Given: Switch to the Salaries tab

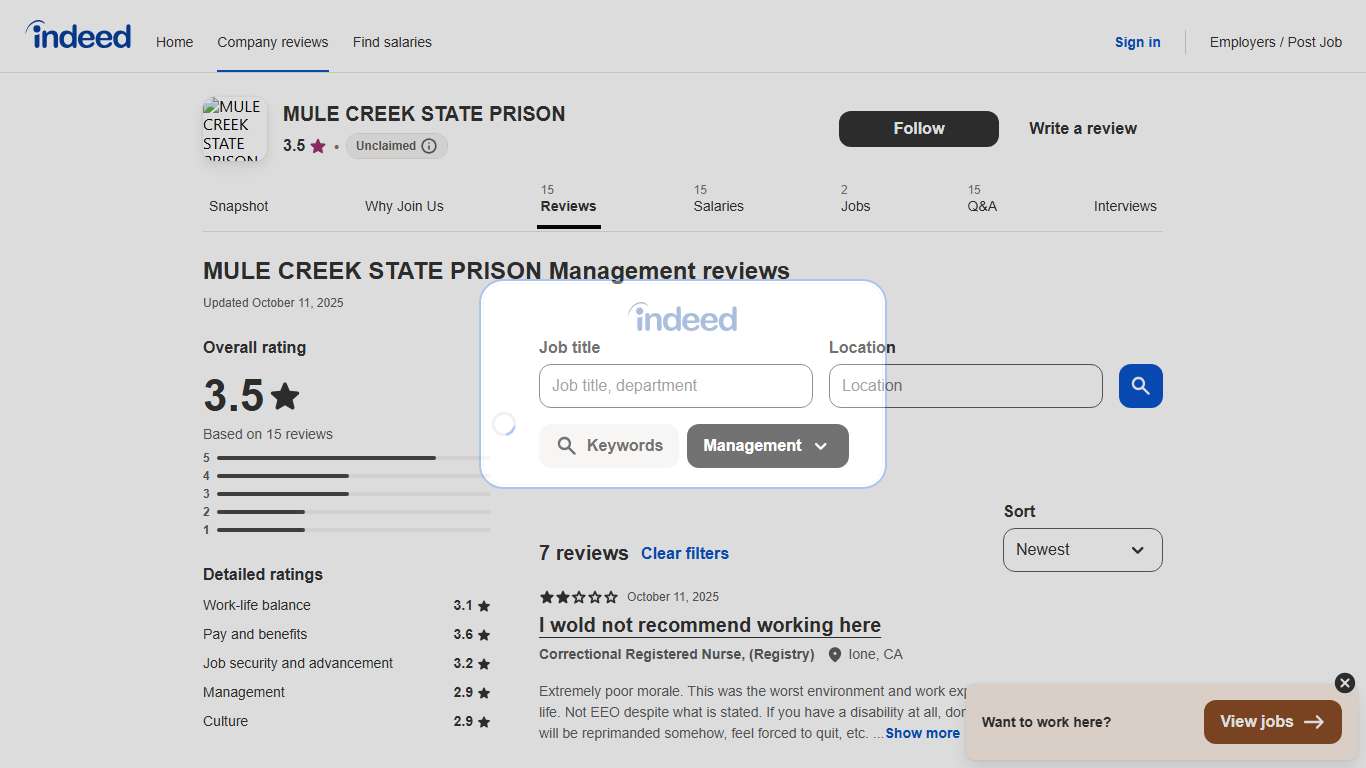Looking at the screenshot, I should click(x=718, y=206).
